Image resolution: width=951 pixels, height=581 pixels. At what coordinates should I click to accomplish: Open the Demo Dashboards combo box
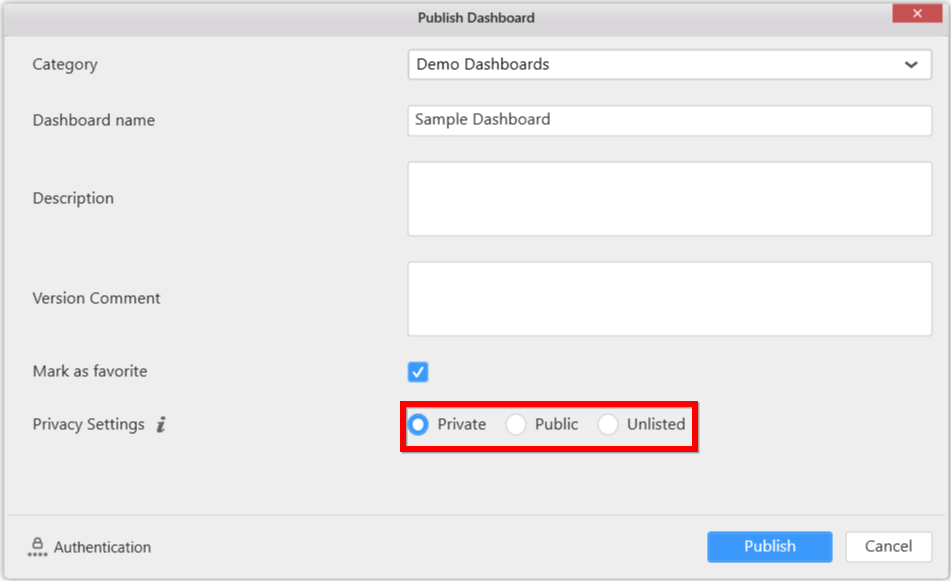pyautogui.click(x=650, y=65)
